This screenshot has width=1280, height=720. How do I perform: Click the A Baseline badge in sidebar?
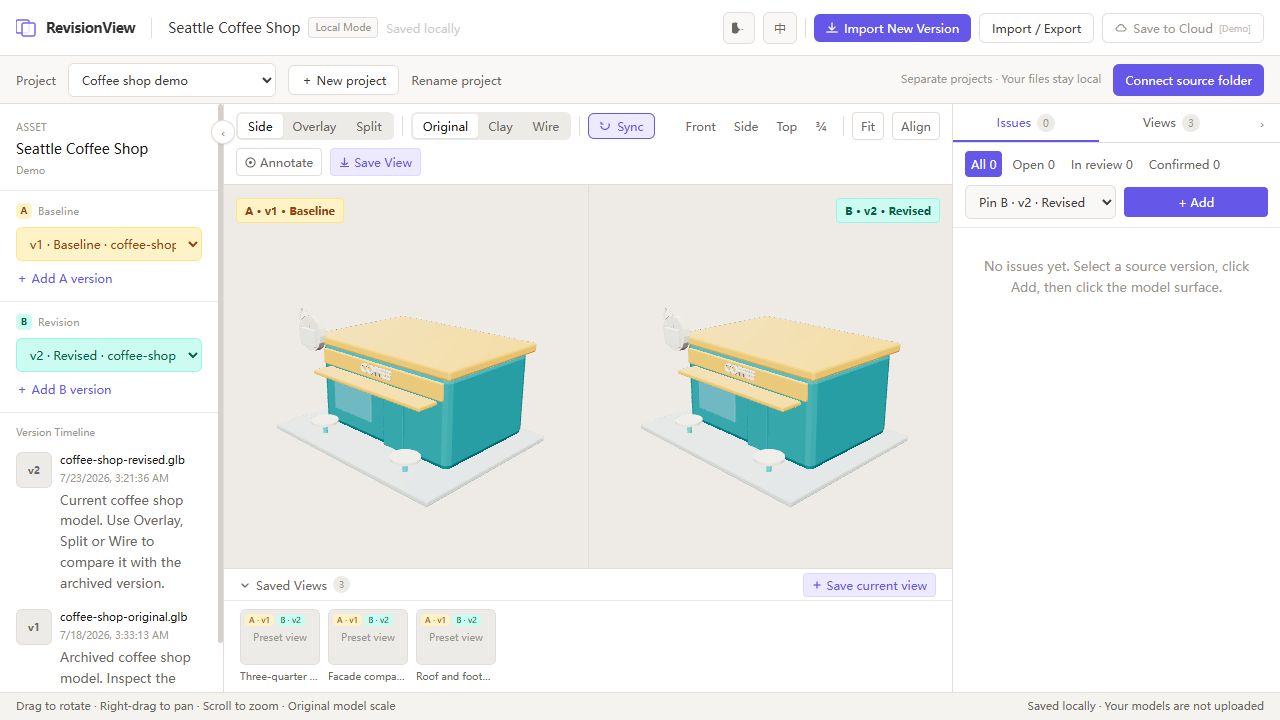coord(24,211)
